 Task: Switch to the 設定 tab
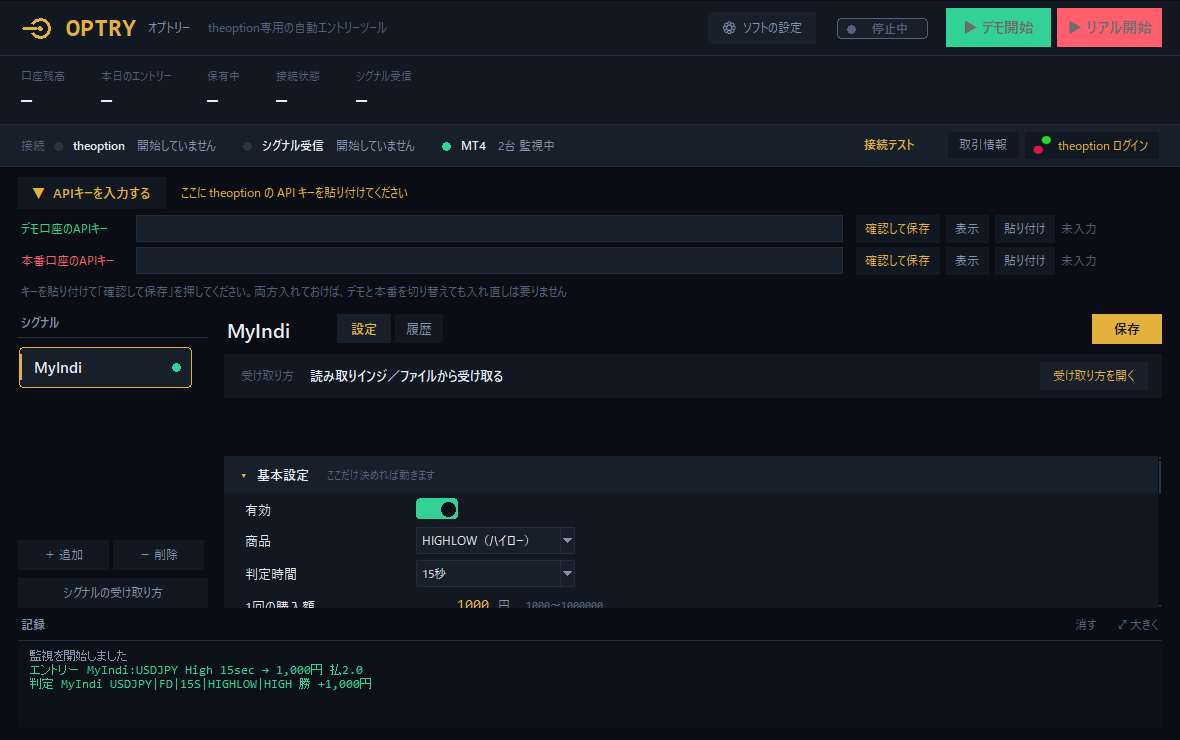tap(363, 329)
